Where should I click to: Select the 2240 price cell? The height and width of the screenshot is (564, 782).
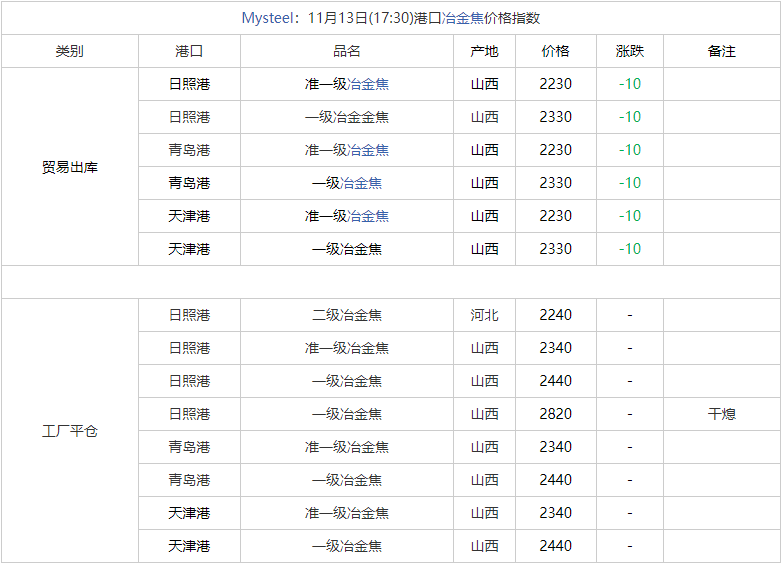coord(556,315)
